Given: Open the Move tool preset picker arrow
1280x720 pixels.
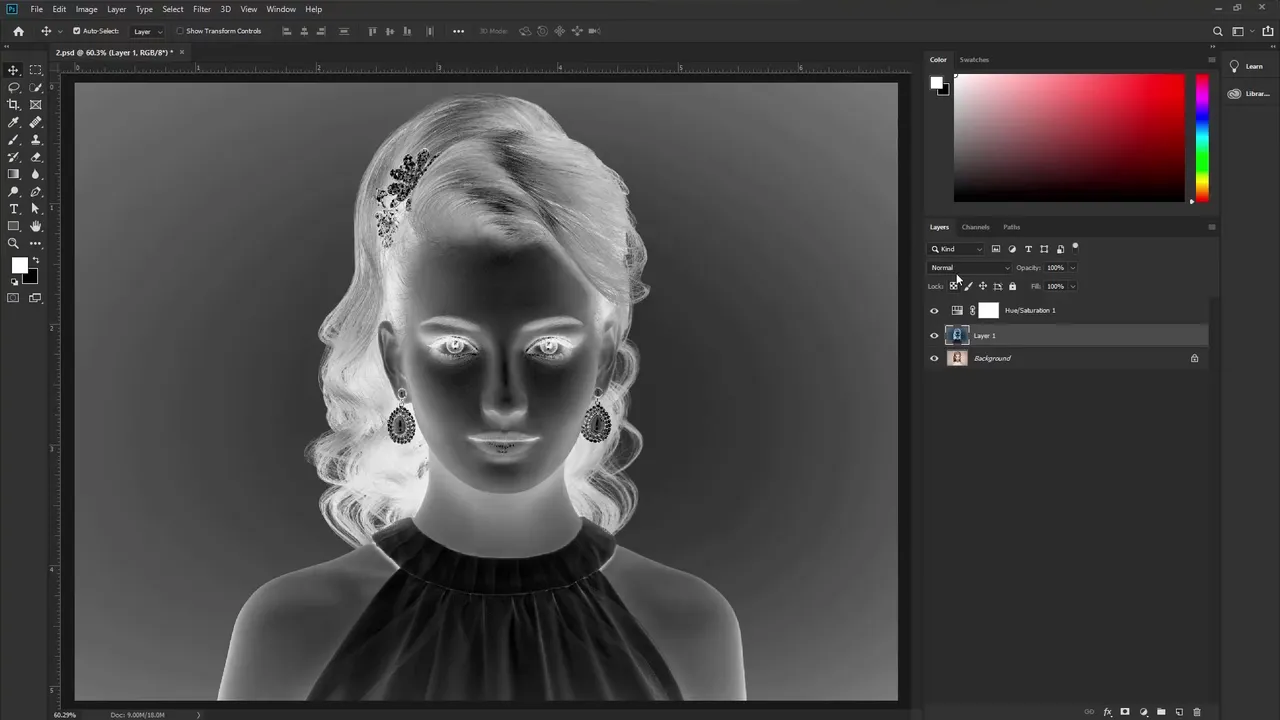Looking at the screenshot, I should coord(60,32).
